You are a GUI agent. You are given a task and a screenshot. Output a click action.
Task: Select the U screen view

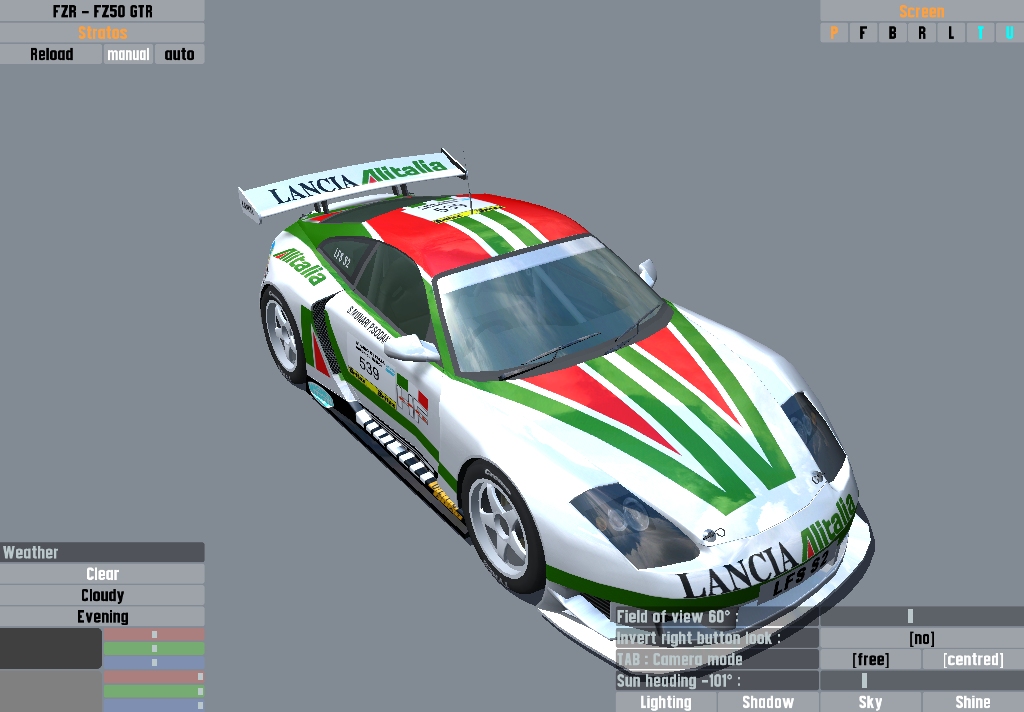tap(1010, 33)
